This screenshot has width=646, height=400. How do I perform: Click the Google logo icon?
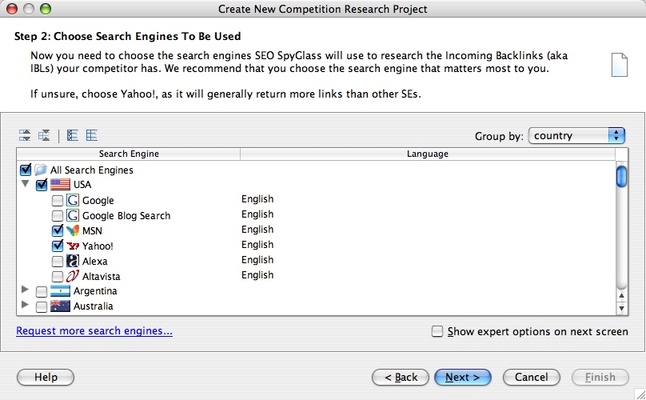73,200
